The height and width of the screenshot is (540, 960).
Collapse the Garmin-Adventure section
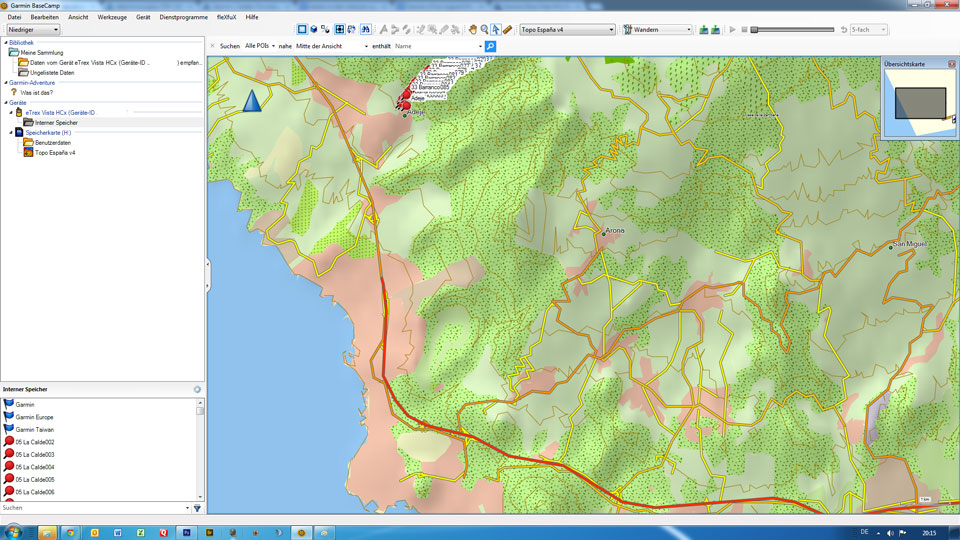(x=6, y=83)
